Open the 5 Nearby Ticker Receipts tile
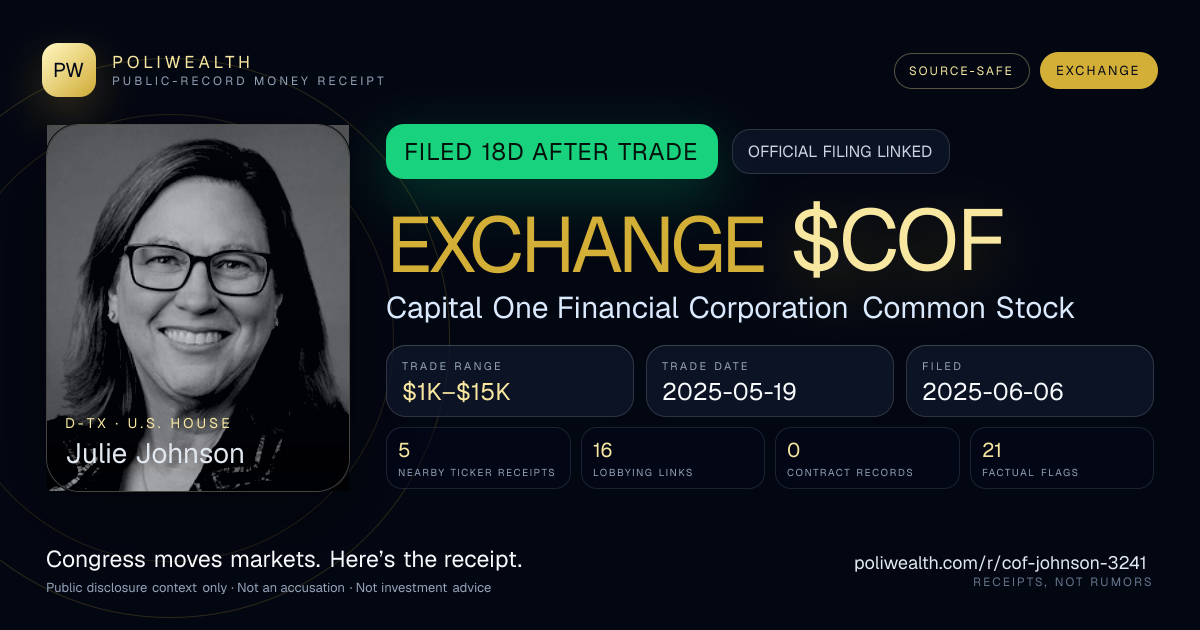This screenshot has height=630, width=1200. [x=478, y=458]
